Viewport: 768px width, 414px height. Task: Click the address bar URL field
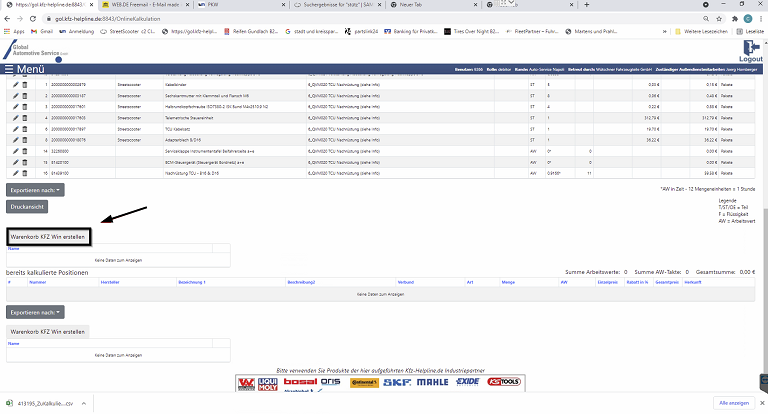click(x=372, y=19)
